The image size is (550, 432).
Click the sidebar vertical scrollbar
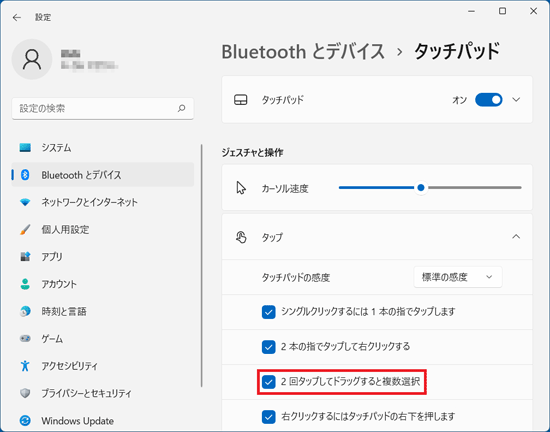tap(202, 266)
